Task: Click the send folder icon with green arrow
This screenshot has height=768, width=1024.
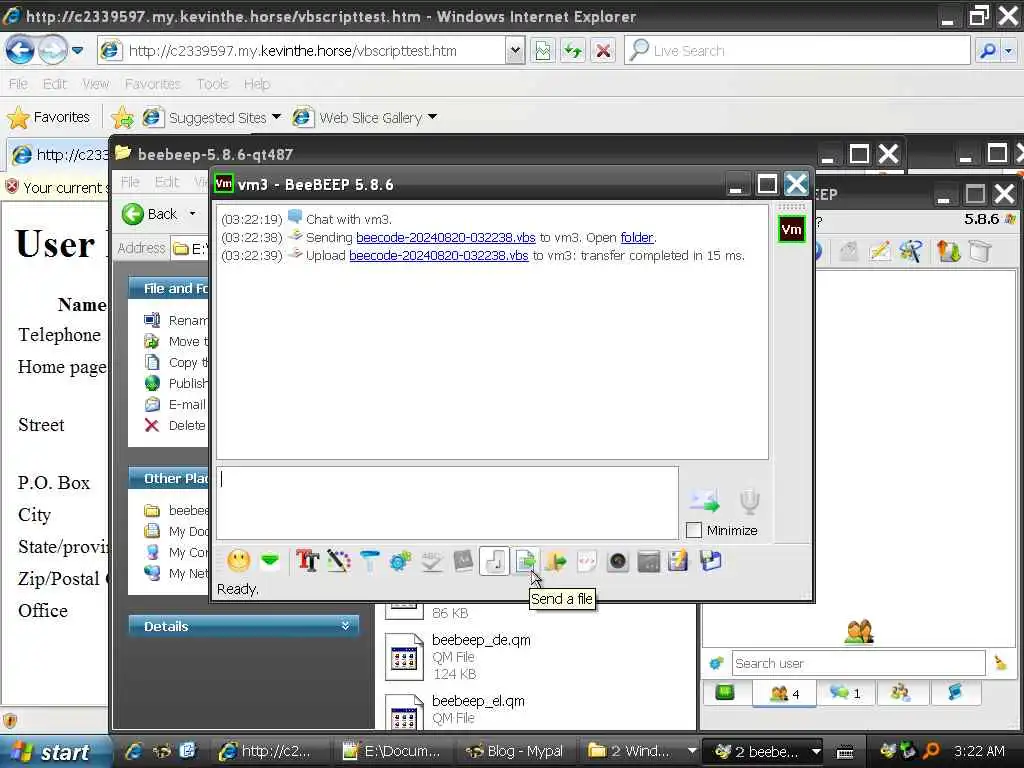Action: click(556, 561)
